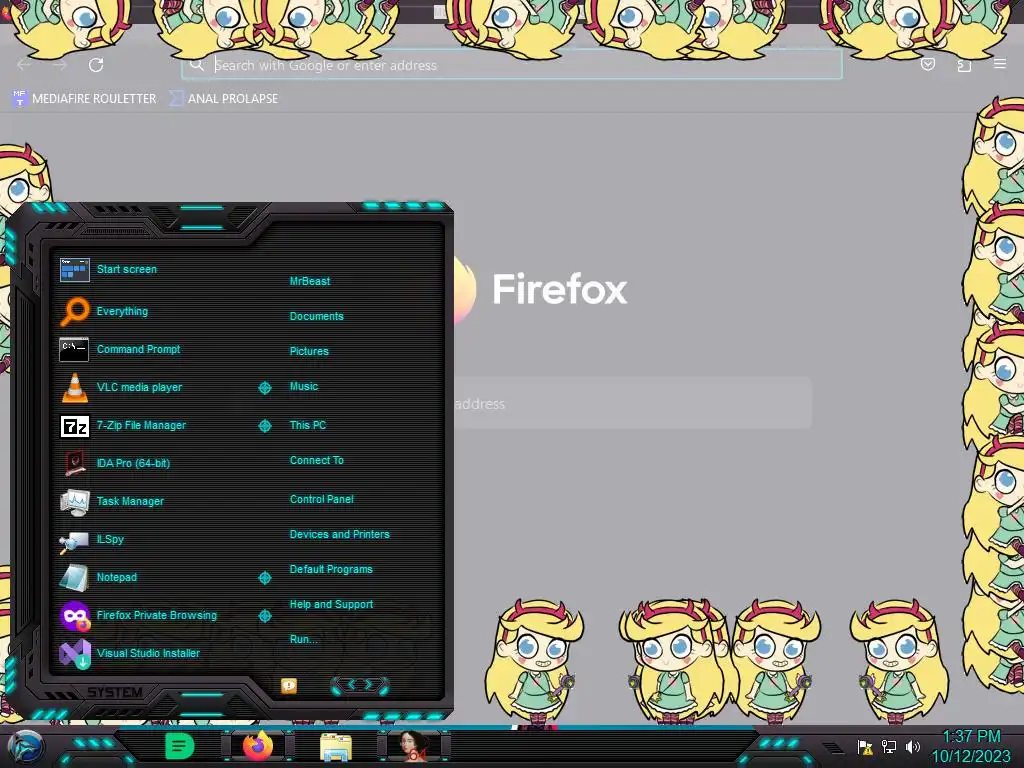The width and height of the screenshot is (1024, 768).
Task: Click the new tab page search box
Action: tap(632, 404)
